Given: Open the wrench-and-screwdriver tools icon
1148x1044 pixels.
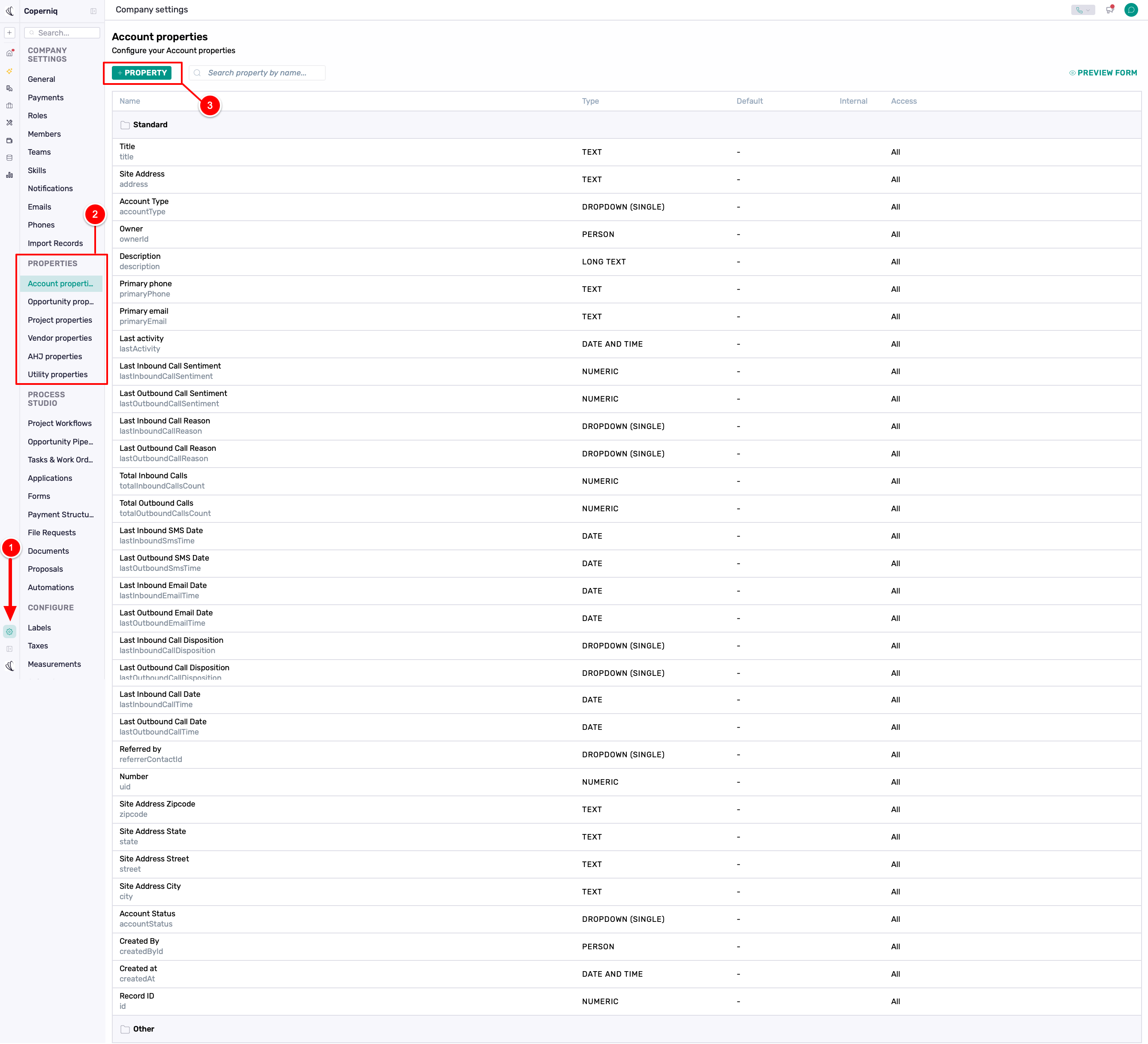Looking at the screenshot, I should point(10,123).
